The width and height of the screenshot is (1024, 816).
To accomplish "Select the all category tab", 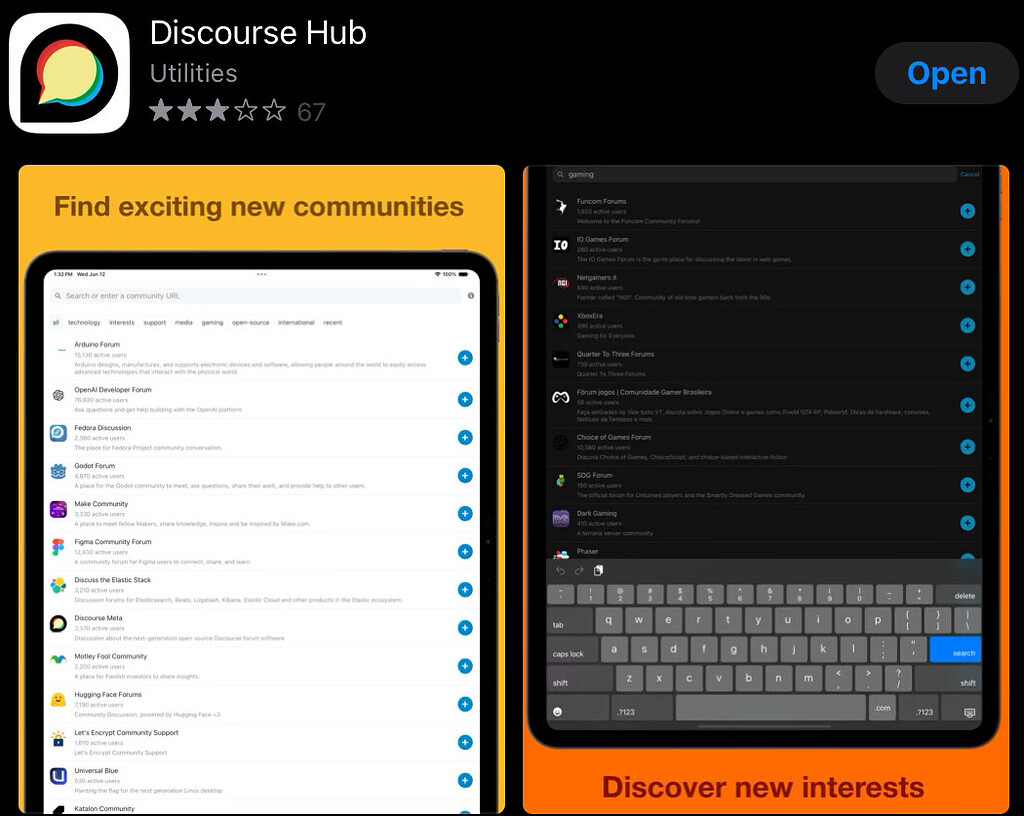I will pos(56,322).
